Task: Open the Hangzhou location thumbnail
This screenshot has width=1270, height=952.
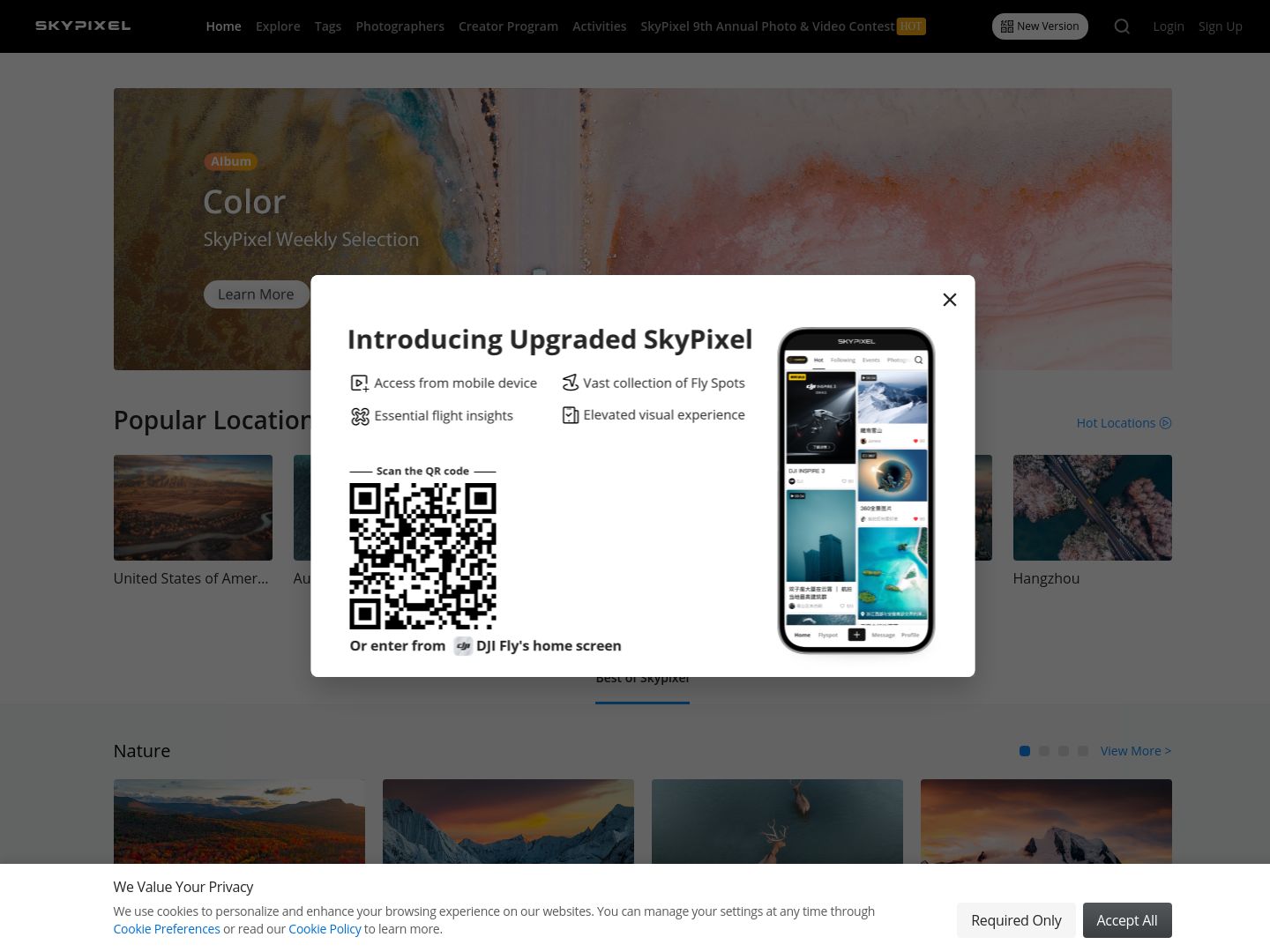Action: [x=1093, y=508]
